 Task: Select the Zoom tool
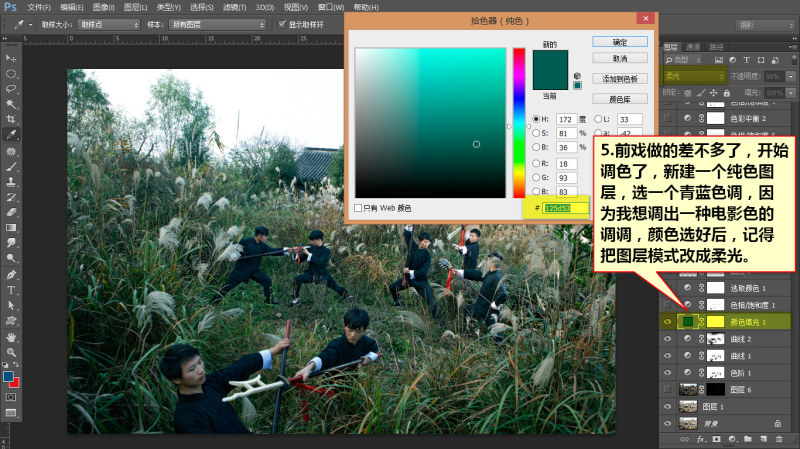[11, 352]
